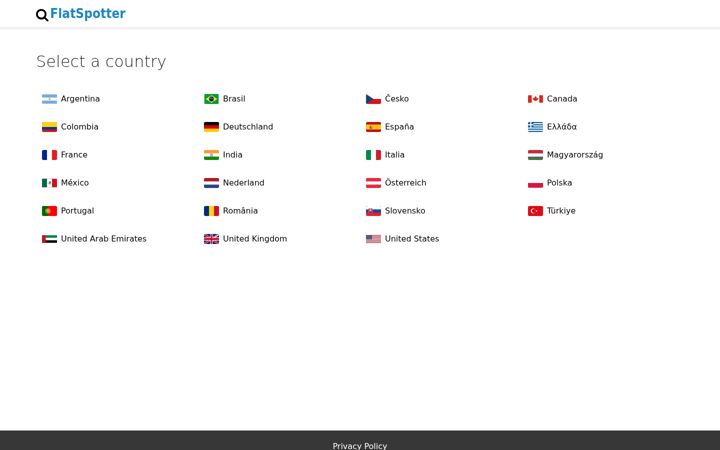Select the Argentina country link

click(x=80, y=99)
